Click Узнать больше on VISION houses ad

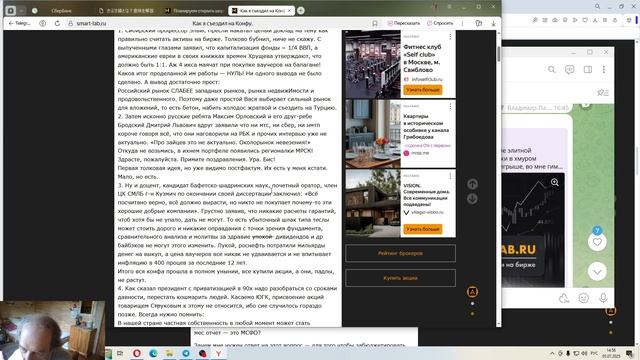(422, 229)
